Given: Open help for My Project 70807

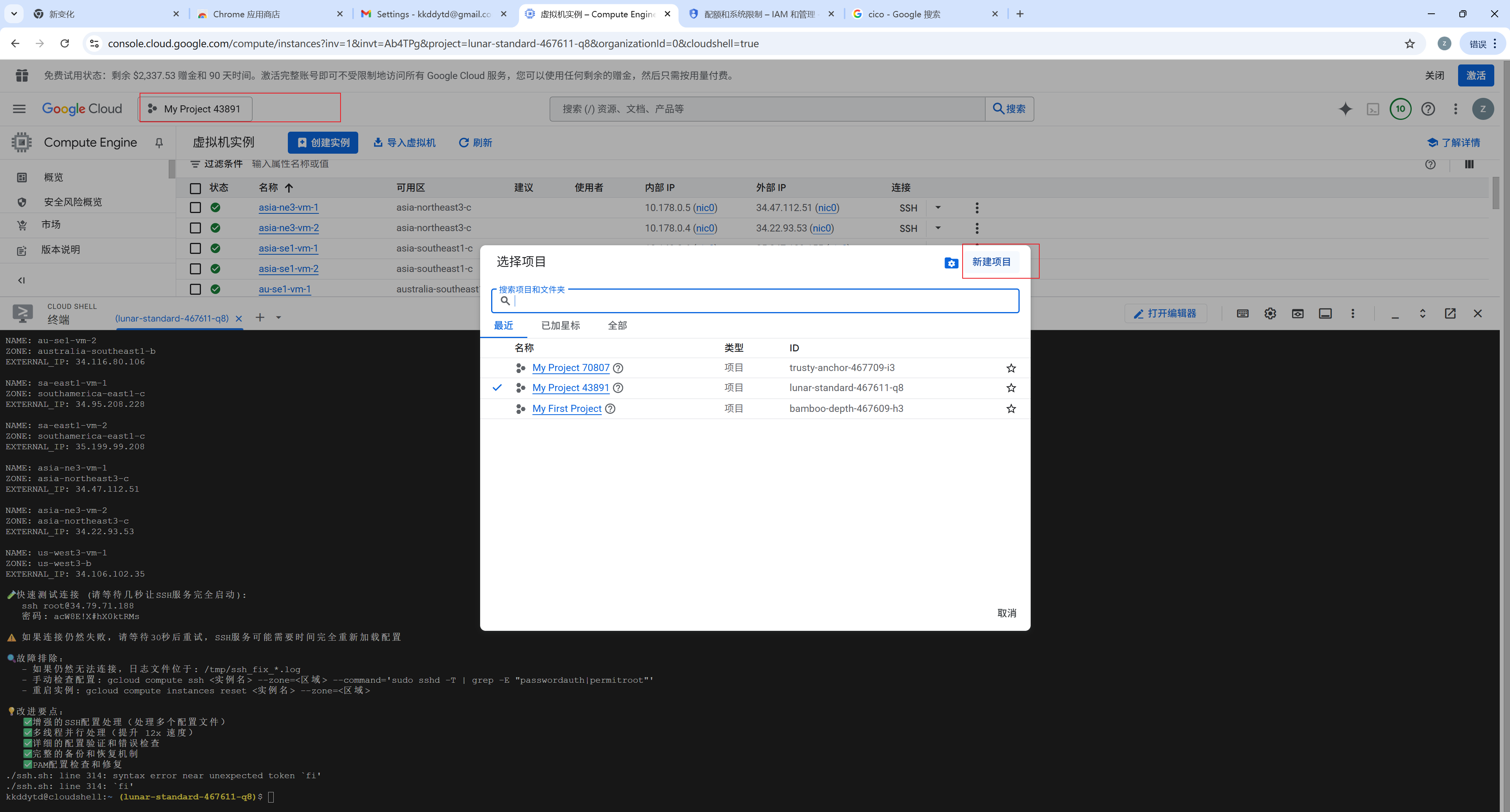Looking at the screenshot, I should [618, 368].
